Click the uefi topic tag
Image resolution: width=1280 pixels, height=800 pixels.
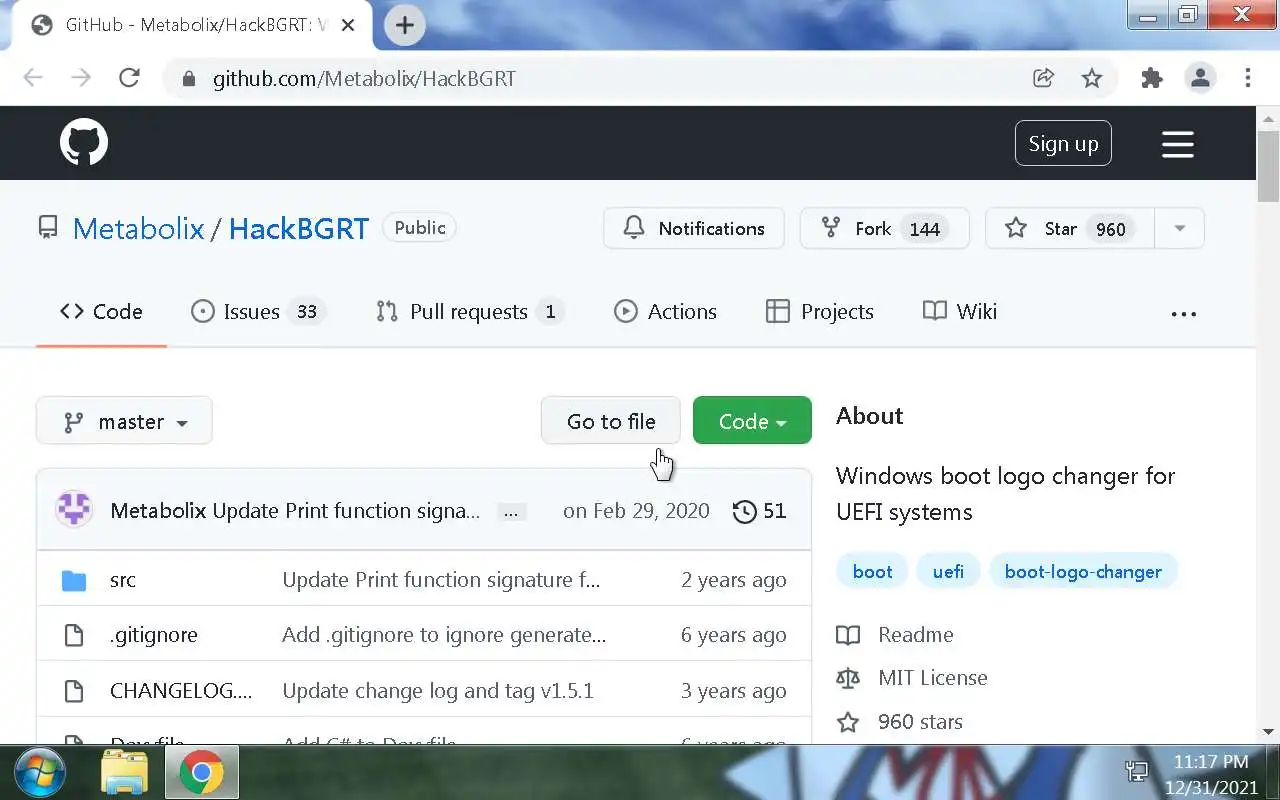point(948,572)
